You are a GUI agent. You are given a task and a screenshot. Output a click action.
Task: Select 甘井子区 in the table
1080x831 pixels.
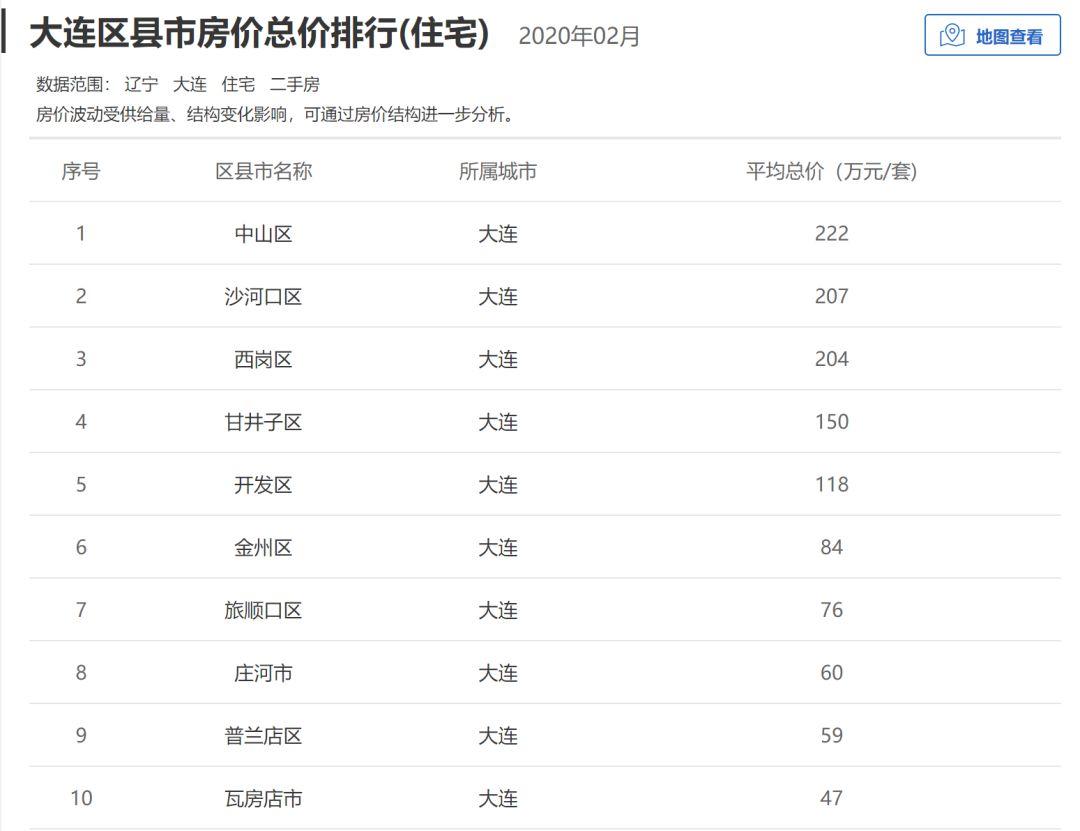[x=263, y=422]
